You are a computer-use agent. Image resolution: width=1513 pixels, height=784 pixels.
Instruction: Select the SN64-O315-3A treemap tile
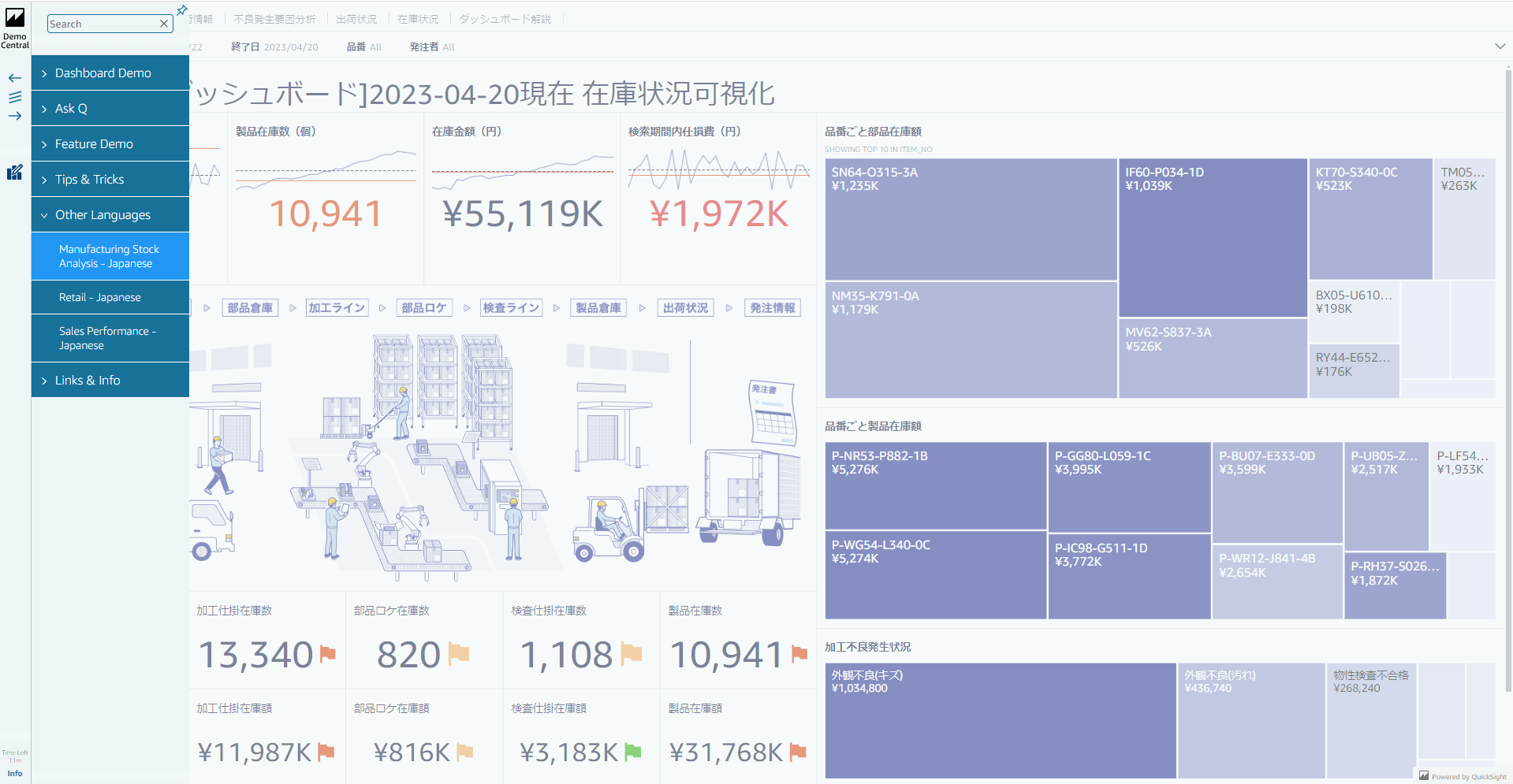970,221
